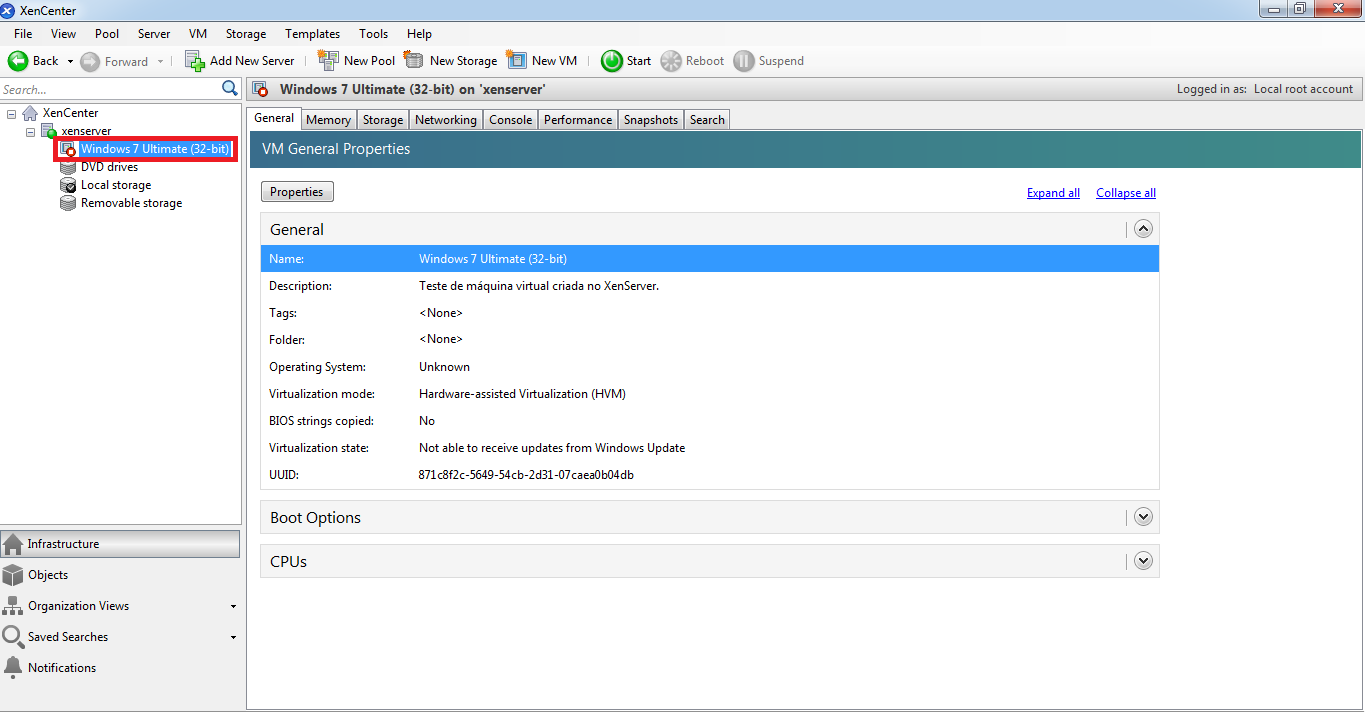Click into the Search input field
The height and width of the screenshot is (712, 1365).
(x=110, y=89)
